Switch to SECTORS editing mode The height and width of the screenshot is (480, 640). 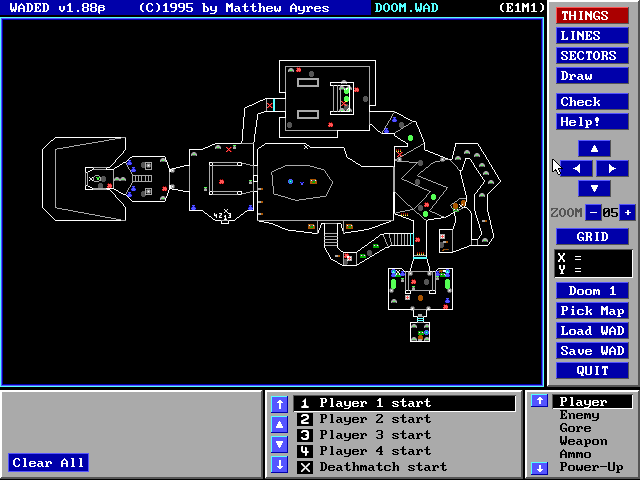point(592,56)
